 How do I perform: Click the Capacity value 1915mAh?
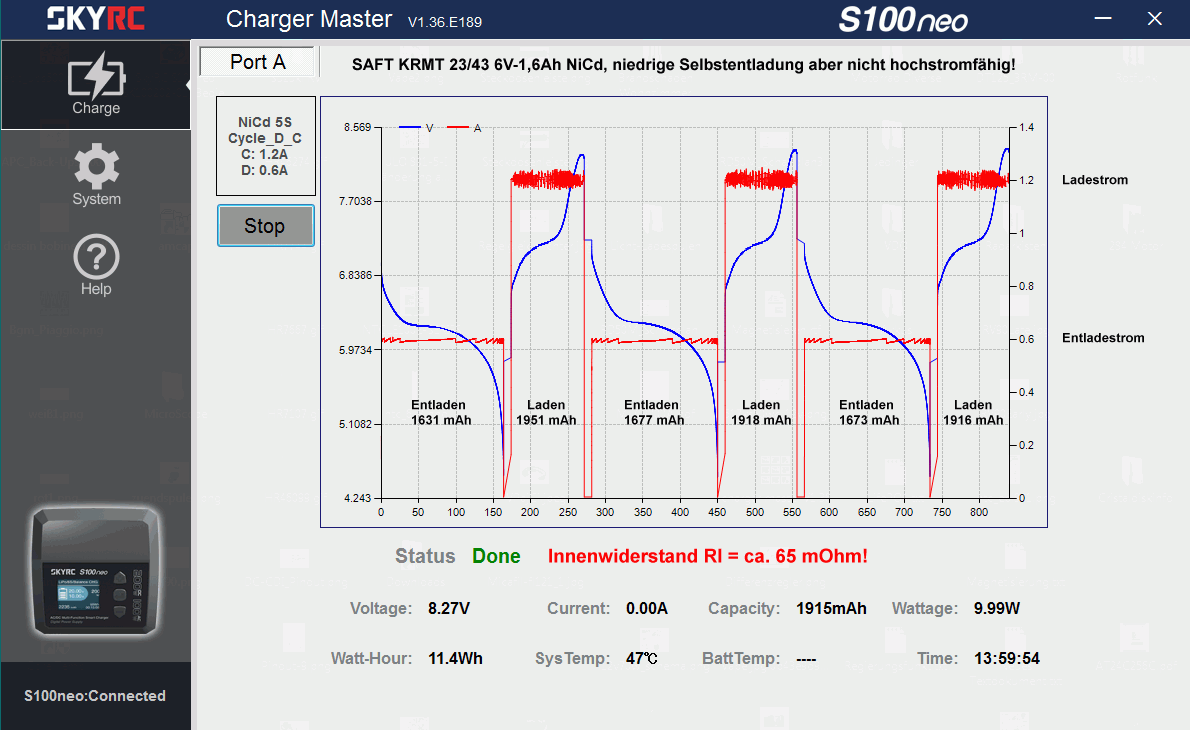(x=831, y=608)
